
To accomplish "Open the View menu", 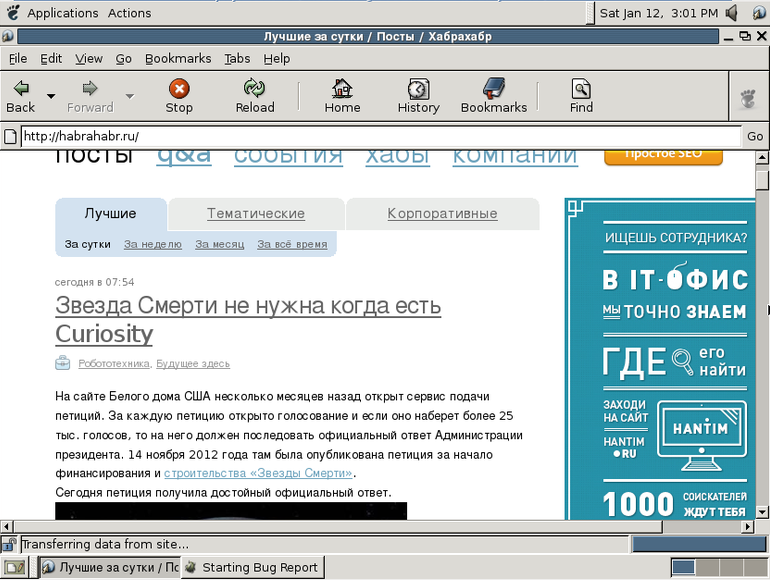I will [x=89, y=58].
